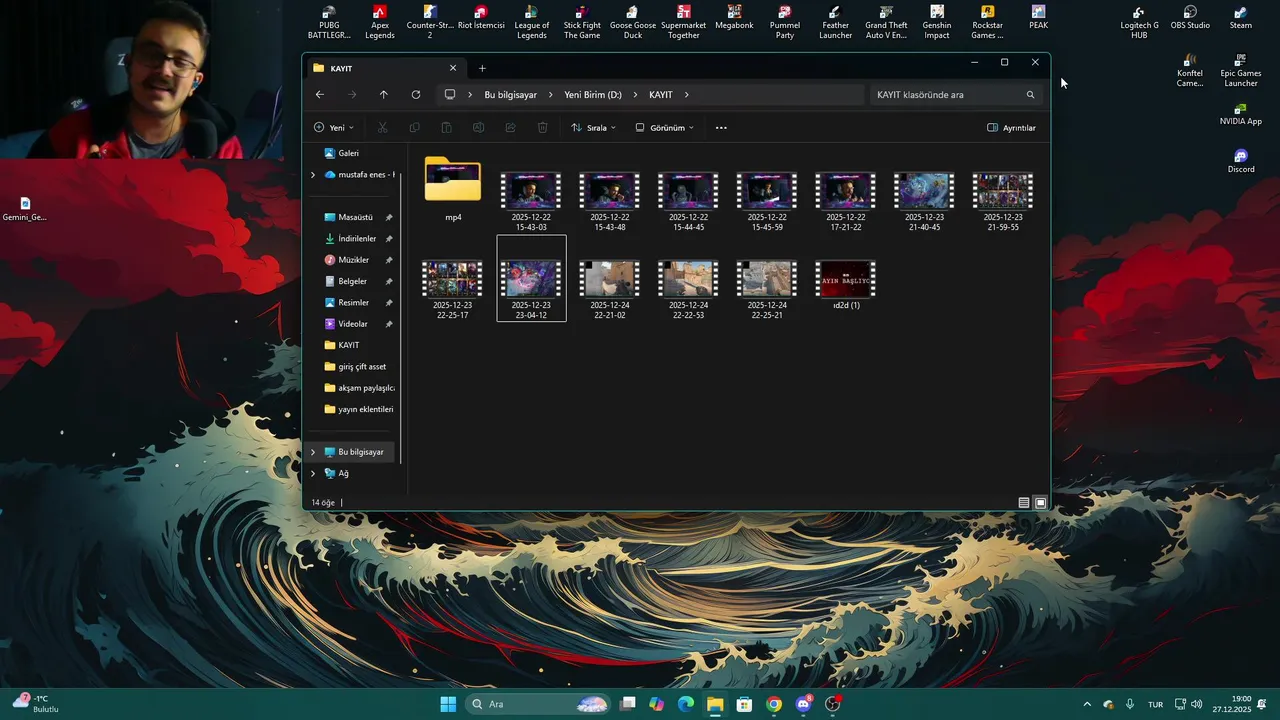
Task: Select KAYIT folder in the sidebar
Action: coord(348,345)
